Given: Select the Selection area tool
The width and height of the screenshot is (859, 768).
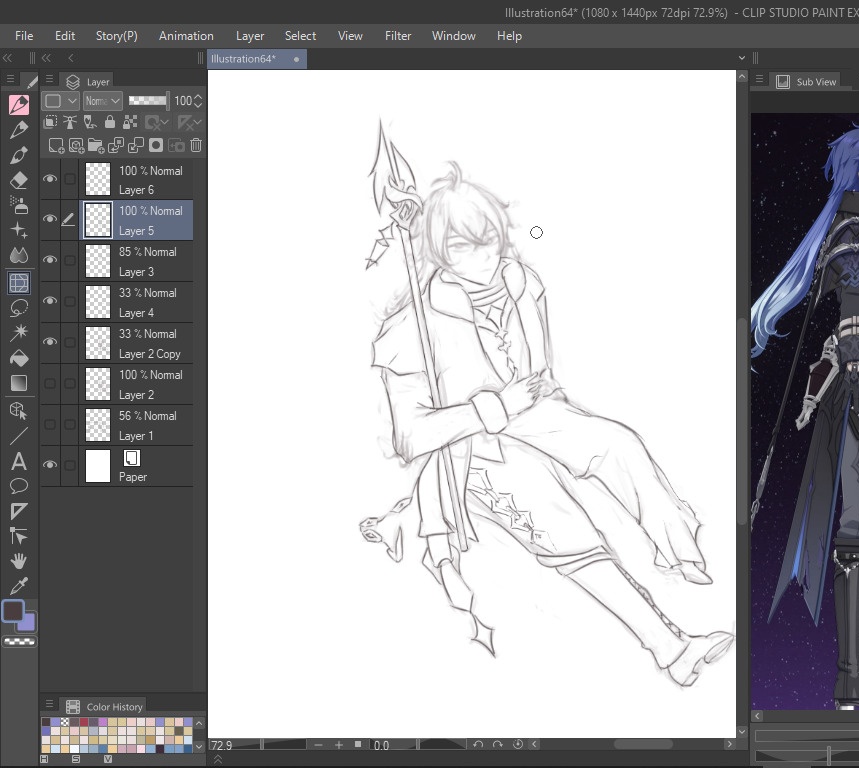Looking at the screenshot, I should point(19,283).
